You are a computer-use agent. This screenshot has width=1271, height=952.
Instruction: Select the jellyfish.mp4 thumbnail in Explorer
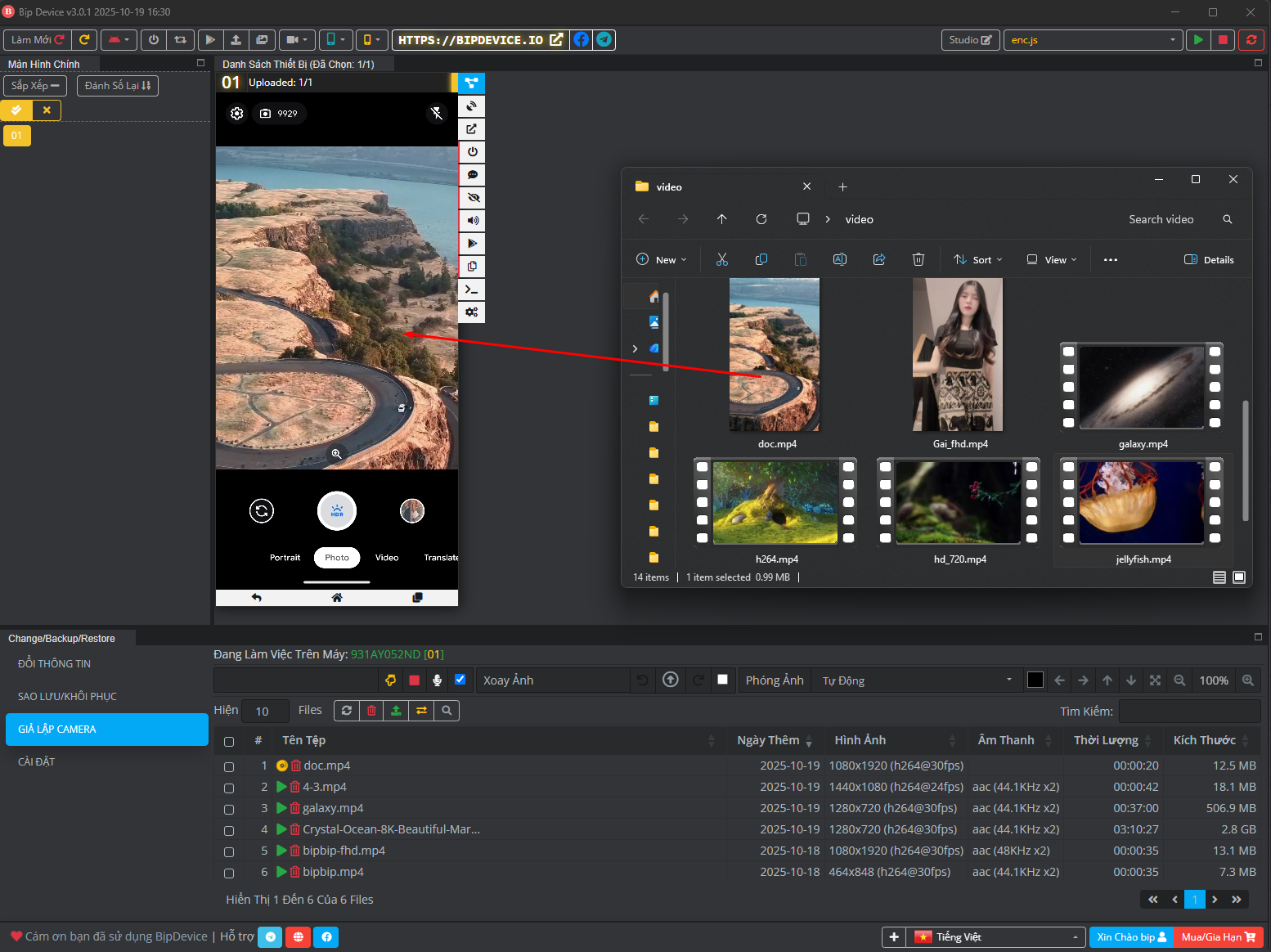click(x=1140, y=502)
